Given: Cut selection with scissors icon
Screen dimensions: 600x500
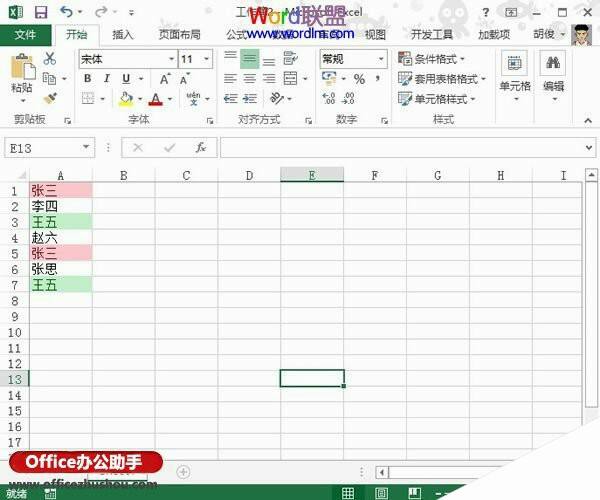Looking at the screenshot, I should coord(50,59).
